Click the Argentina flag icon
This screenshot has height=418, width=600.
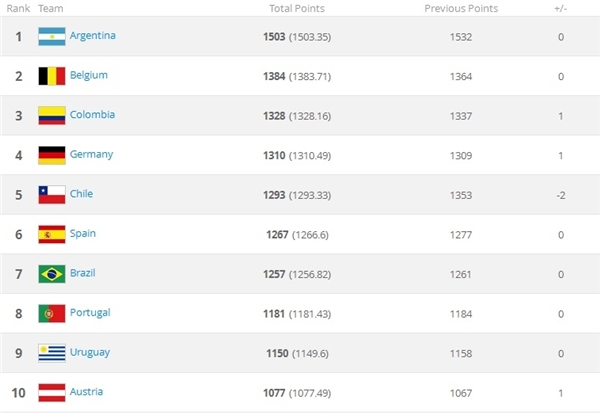click(52, 37)
